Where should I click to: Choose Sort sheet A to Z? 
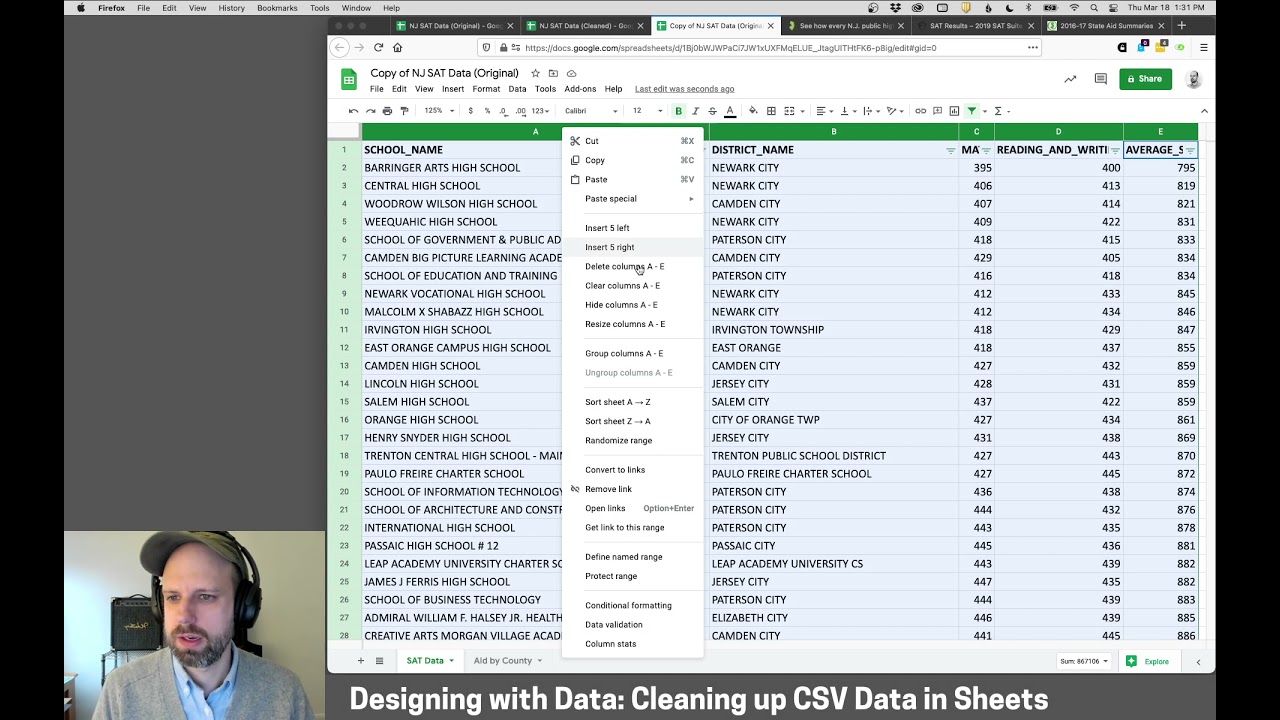(x=633, y=402)
